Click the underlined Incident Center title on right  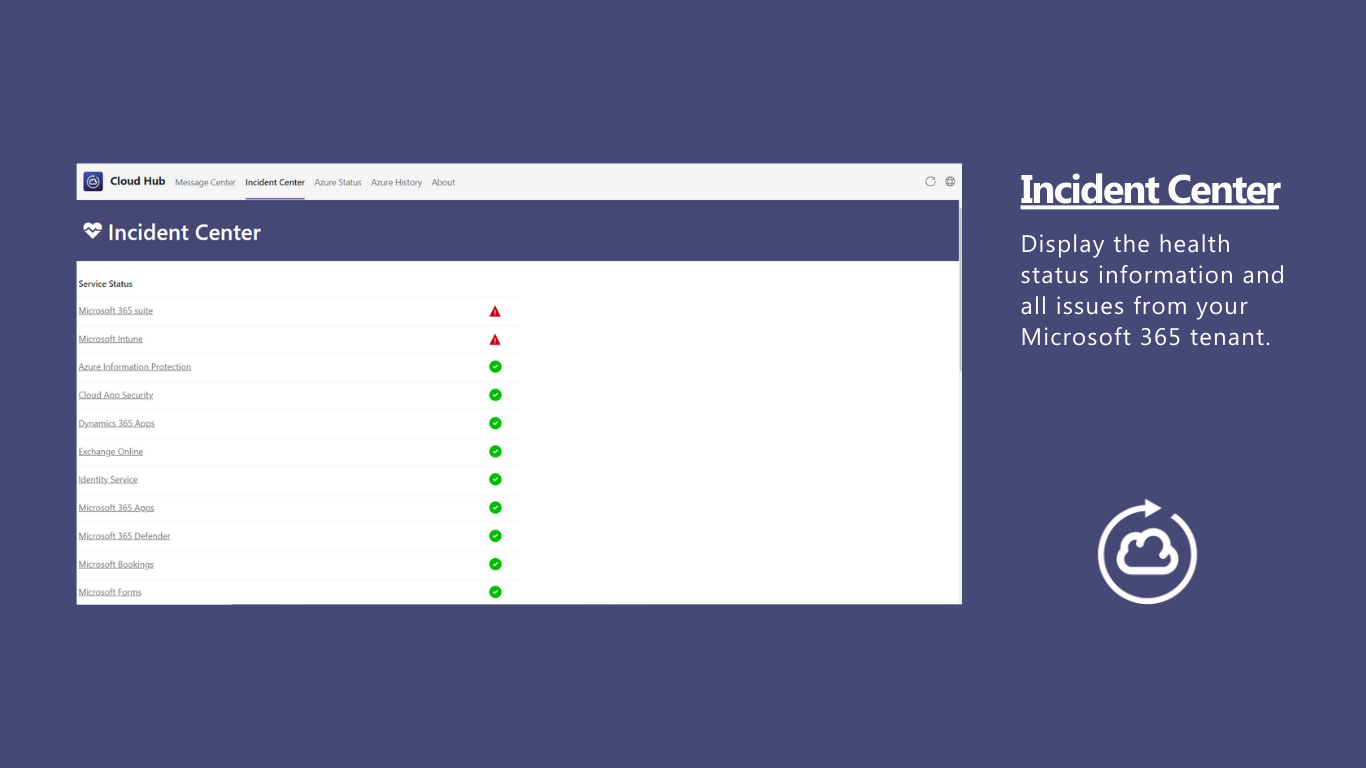pos(1150,189)
